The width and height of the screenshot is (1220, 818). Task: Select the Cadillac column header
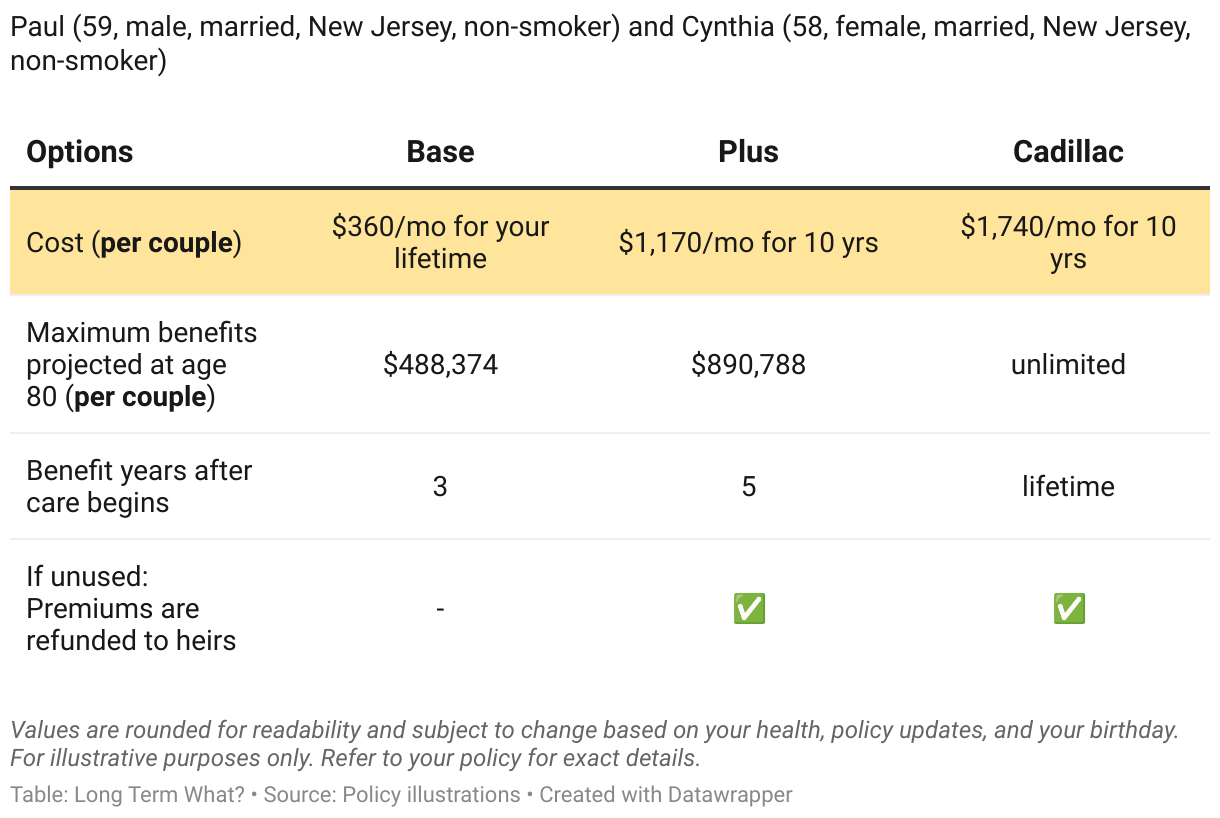point(1068,152)
